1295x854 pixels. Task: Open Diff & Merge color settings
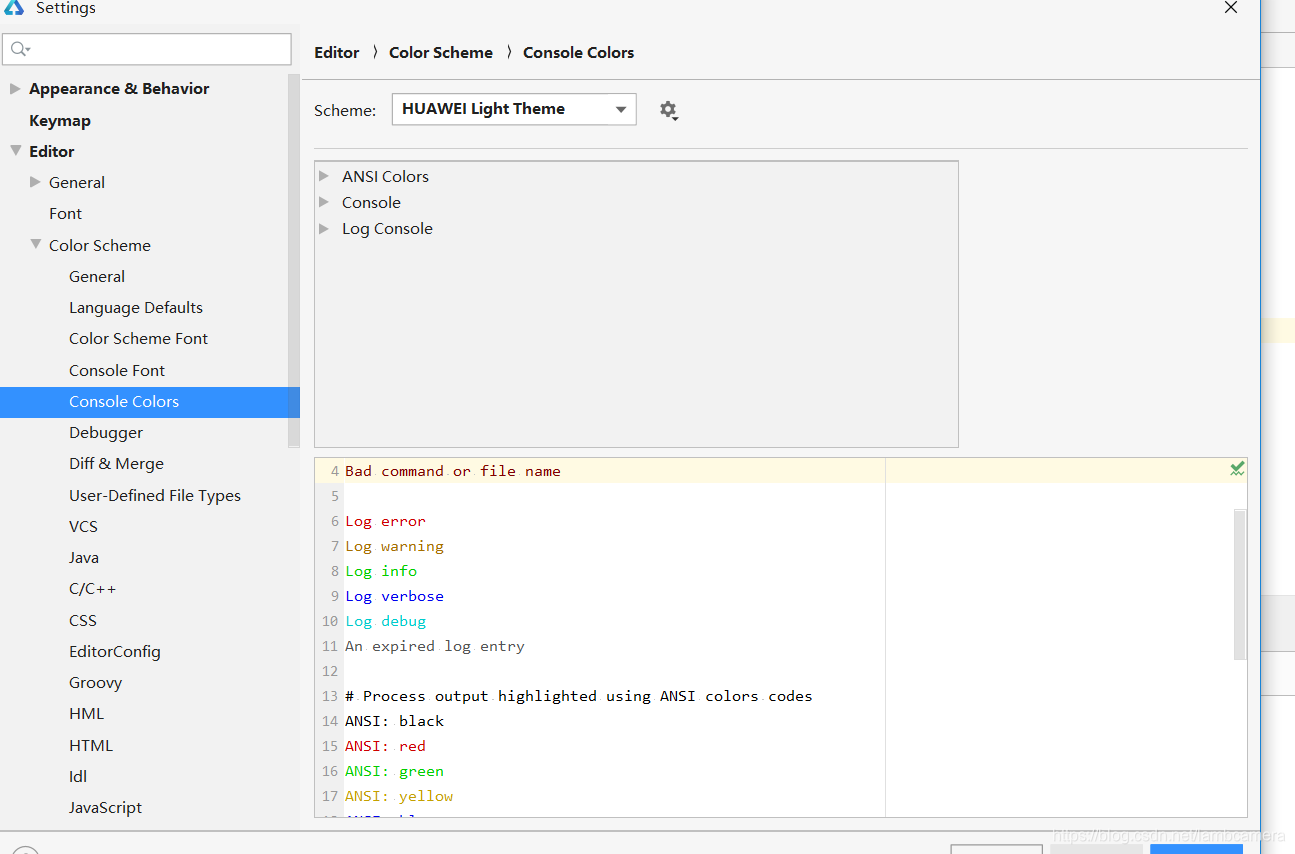click(x=116, y=463)
